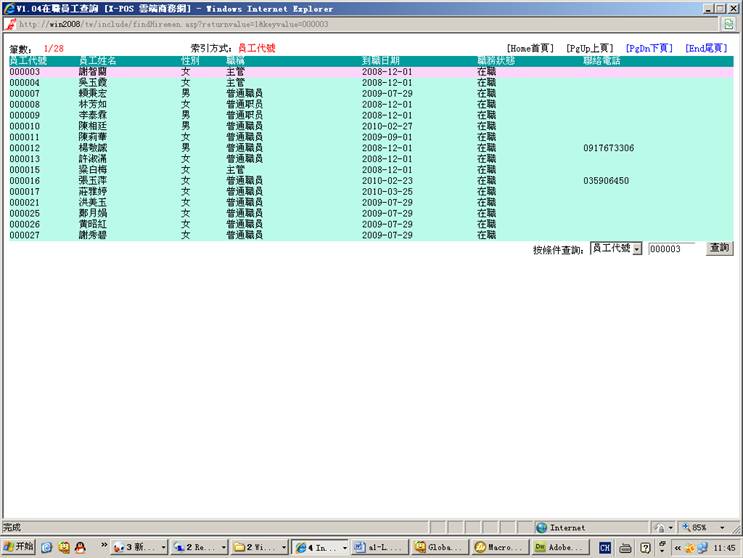Click the Home首頁 navigation link
Viewport: 743px width, 558px height.
click(x=529, y=47)
